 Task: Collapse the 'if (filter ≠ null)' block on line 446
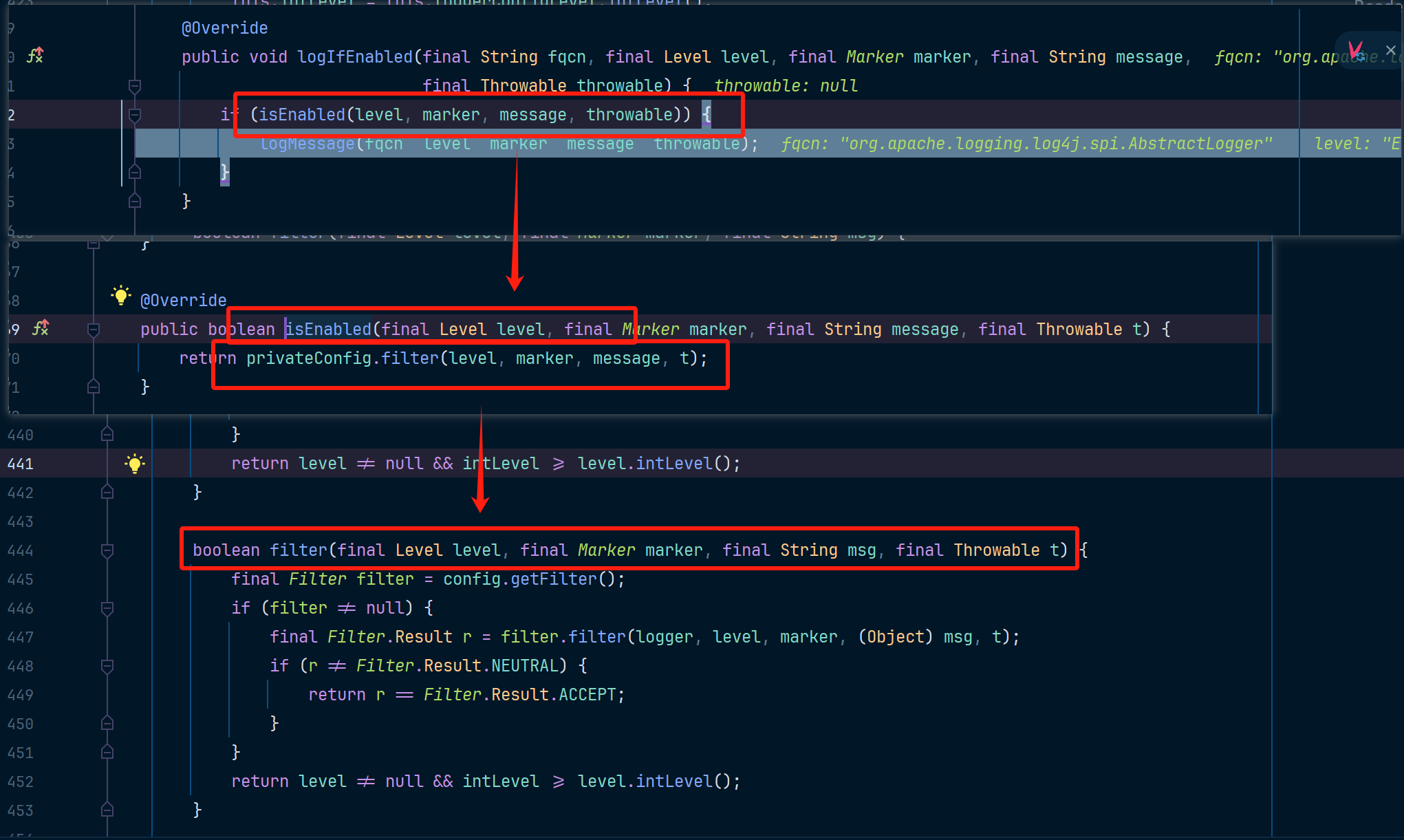pos(107,608)
